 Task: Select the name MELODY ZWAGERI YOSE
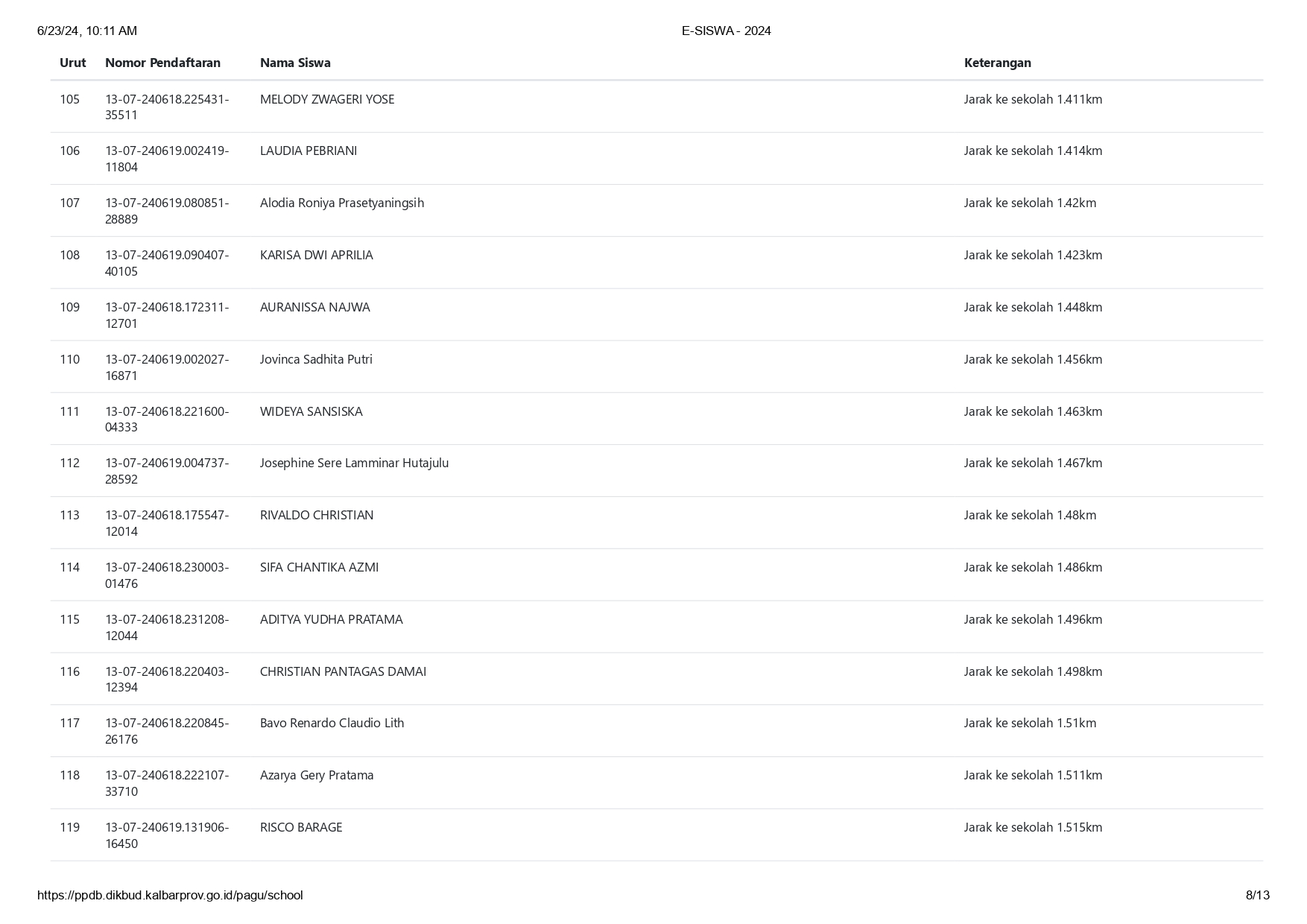click(327, 99)
